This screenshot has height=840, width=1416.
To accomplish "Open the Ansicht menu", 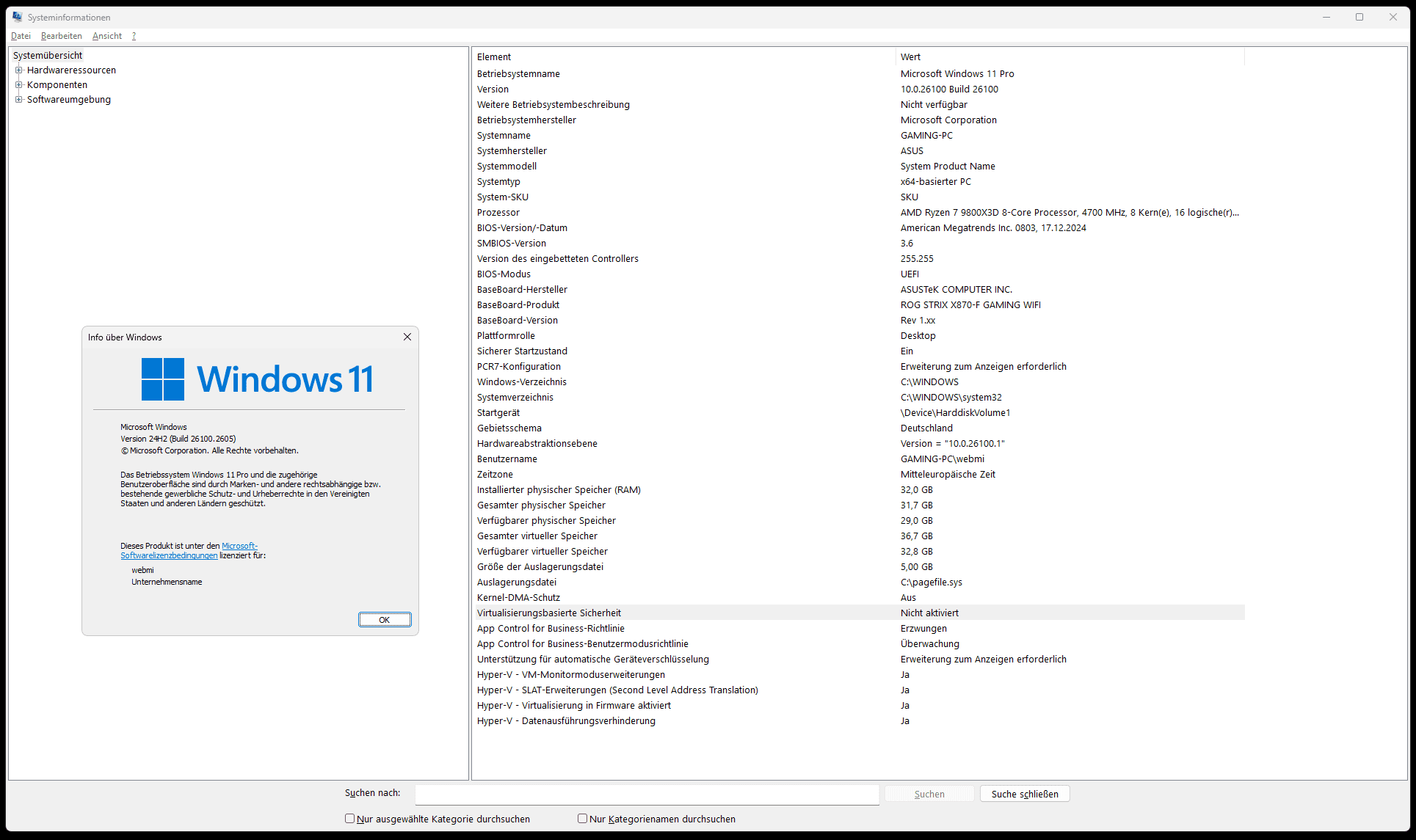I will 107,36.
